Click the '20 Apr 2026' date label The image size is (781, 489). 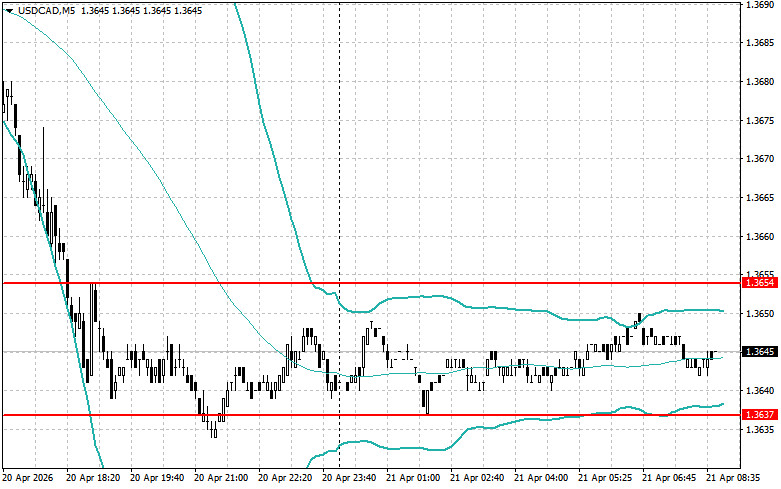pyautogui.click(x=27, y=478)
